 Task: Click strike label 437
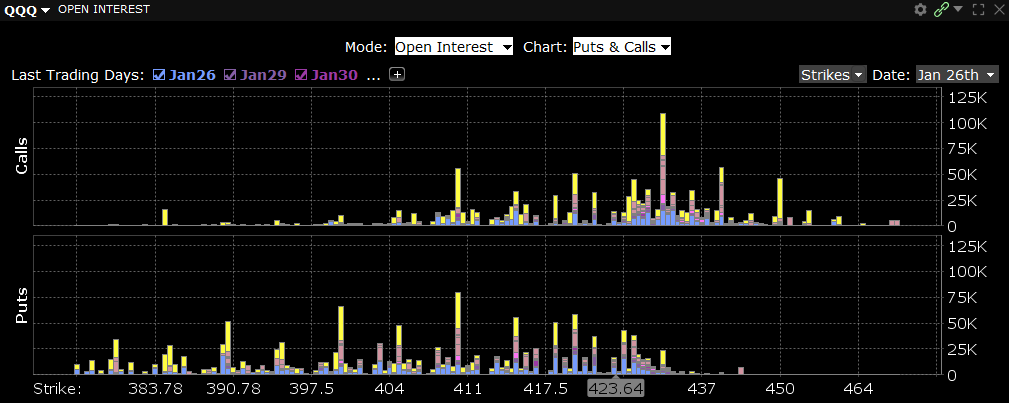(x=702, y=389)
